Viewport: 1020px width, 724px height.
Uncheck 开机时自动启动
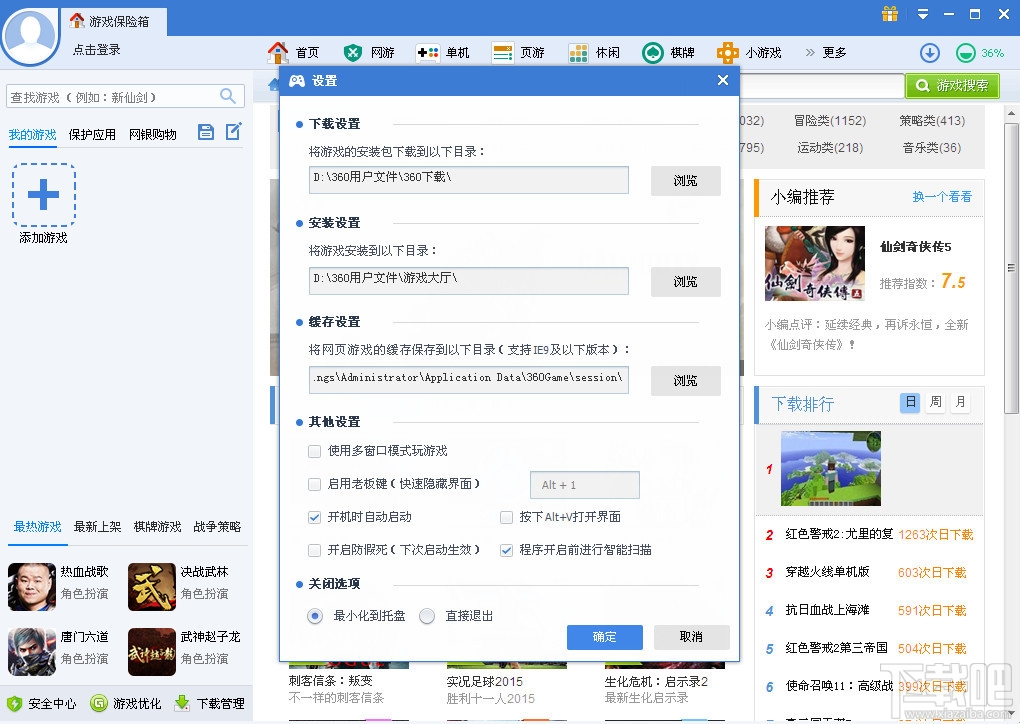pyautogui.click(x=315, y=518)
